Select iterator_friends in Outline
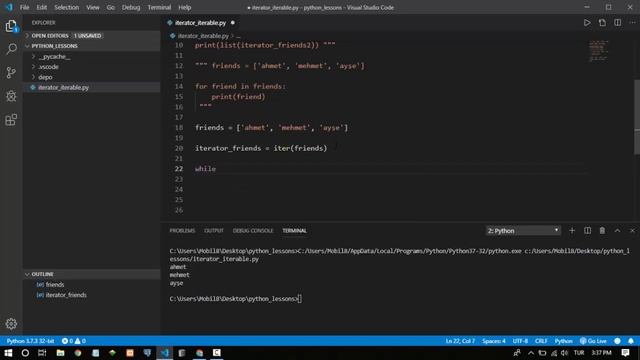640x360 pixels. pyautogui.click(x=66, y=295)
